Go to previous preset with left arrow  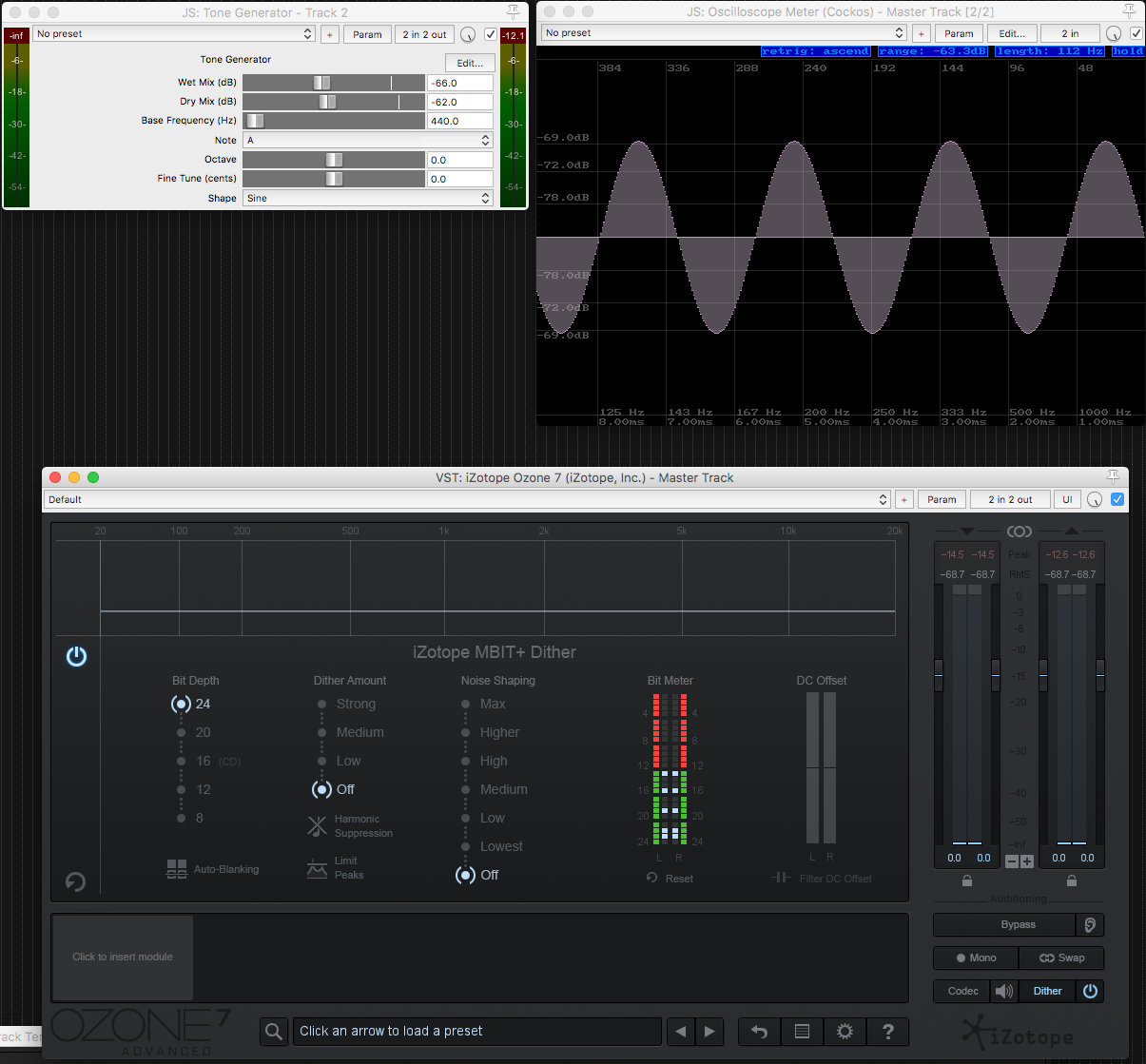click(679, 1032)
